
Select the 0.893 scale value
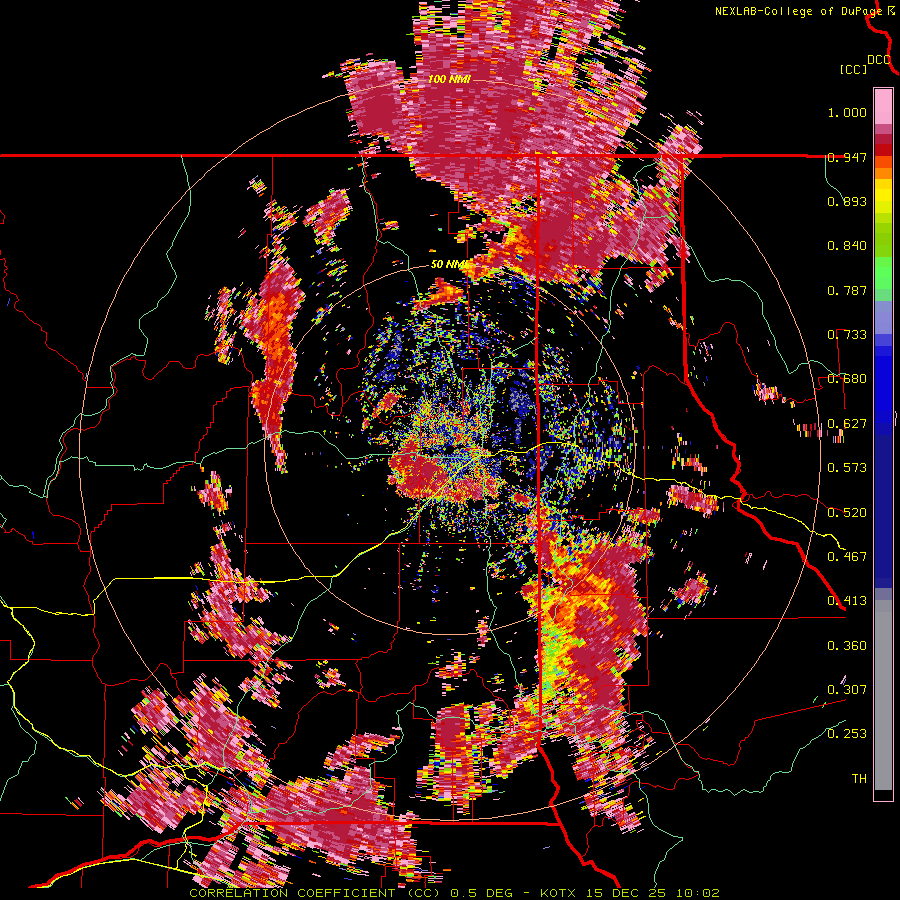coord(847,201)
